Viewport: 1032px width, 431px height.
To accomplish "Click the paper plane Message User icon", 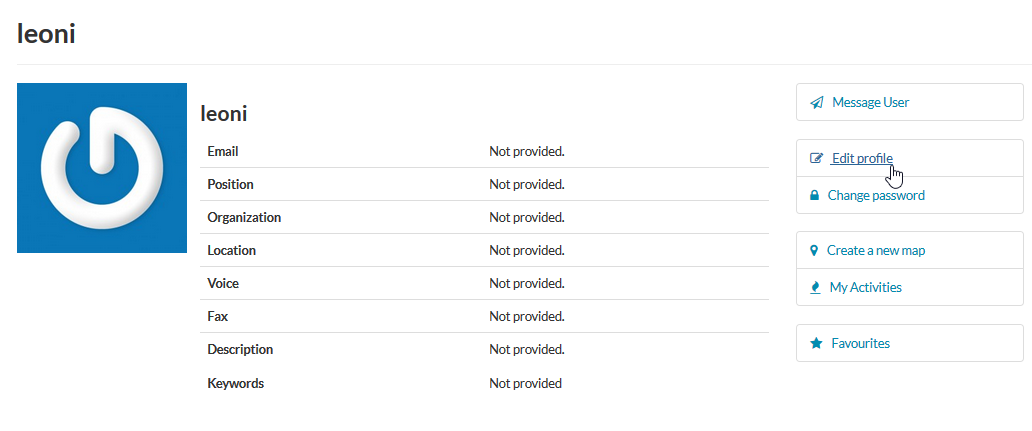I will click(817, 103).
